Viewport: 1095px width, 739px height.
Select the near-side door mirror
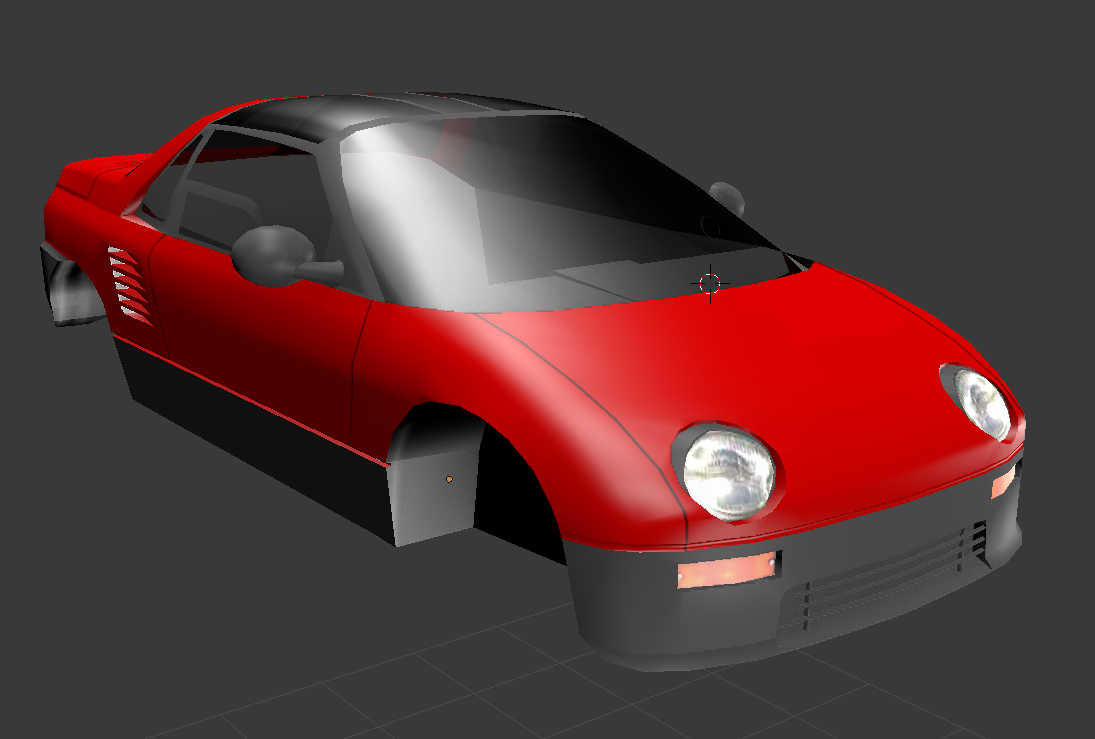pyautogui.click(x=286, y=256)
